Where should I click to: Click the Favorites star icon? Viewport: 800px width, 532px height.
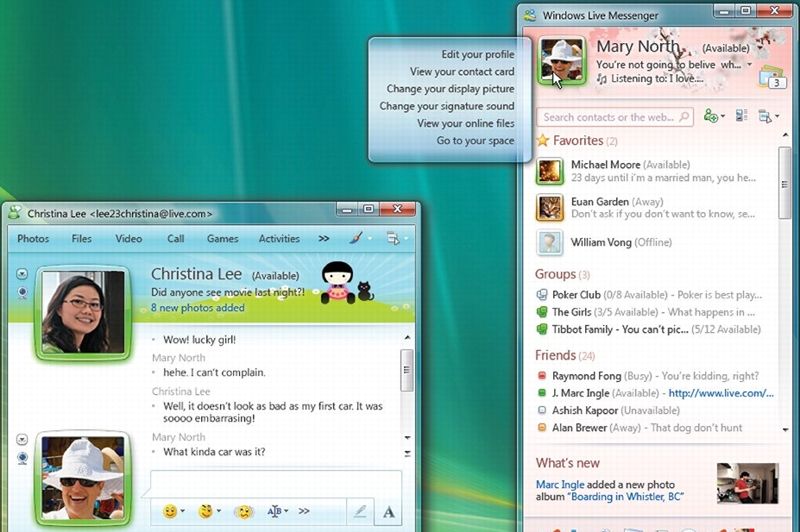[542, 140]
